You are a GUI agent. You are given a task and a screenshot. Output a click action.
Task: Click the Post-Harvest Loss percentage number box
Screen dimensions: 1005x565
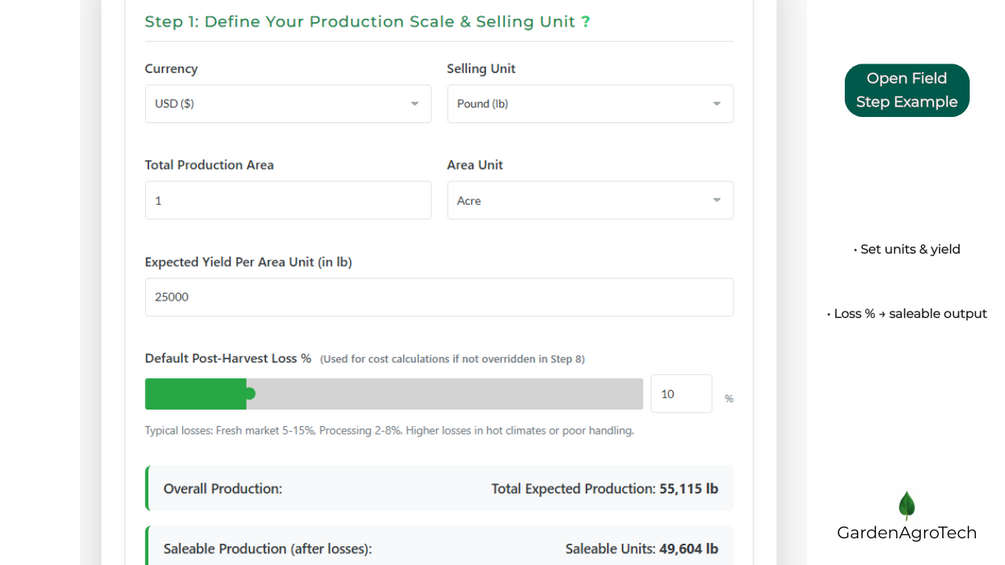click(681, 394)
